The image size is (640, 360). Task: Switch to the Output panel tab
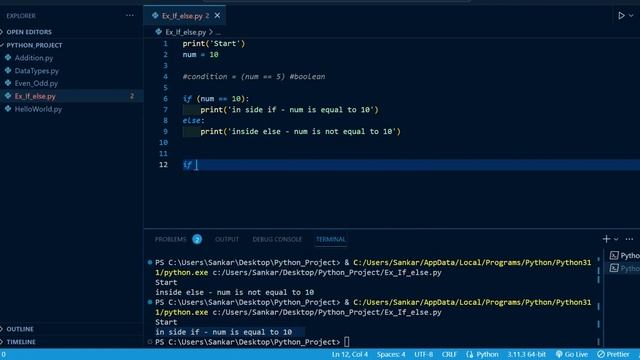click(227, 239)
